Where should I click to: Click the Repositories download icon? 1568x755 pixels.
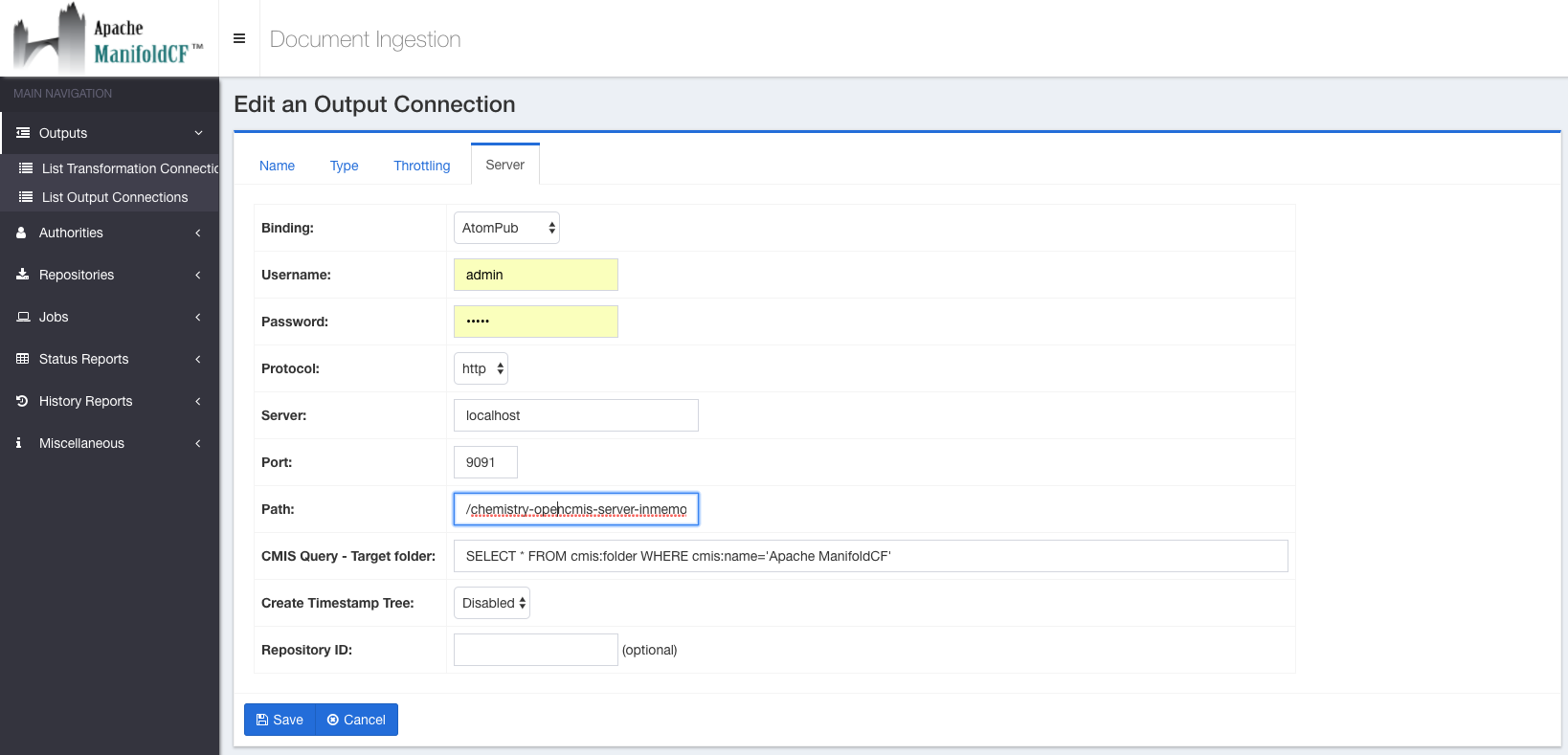tap(22, 275)
